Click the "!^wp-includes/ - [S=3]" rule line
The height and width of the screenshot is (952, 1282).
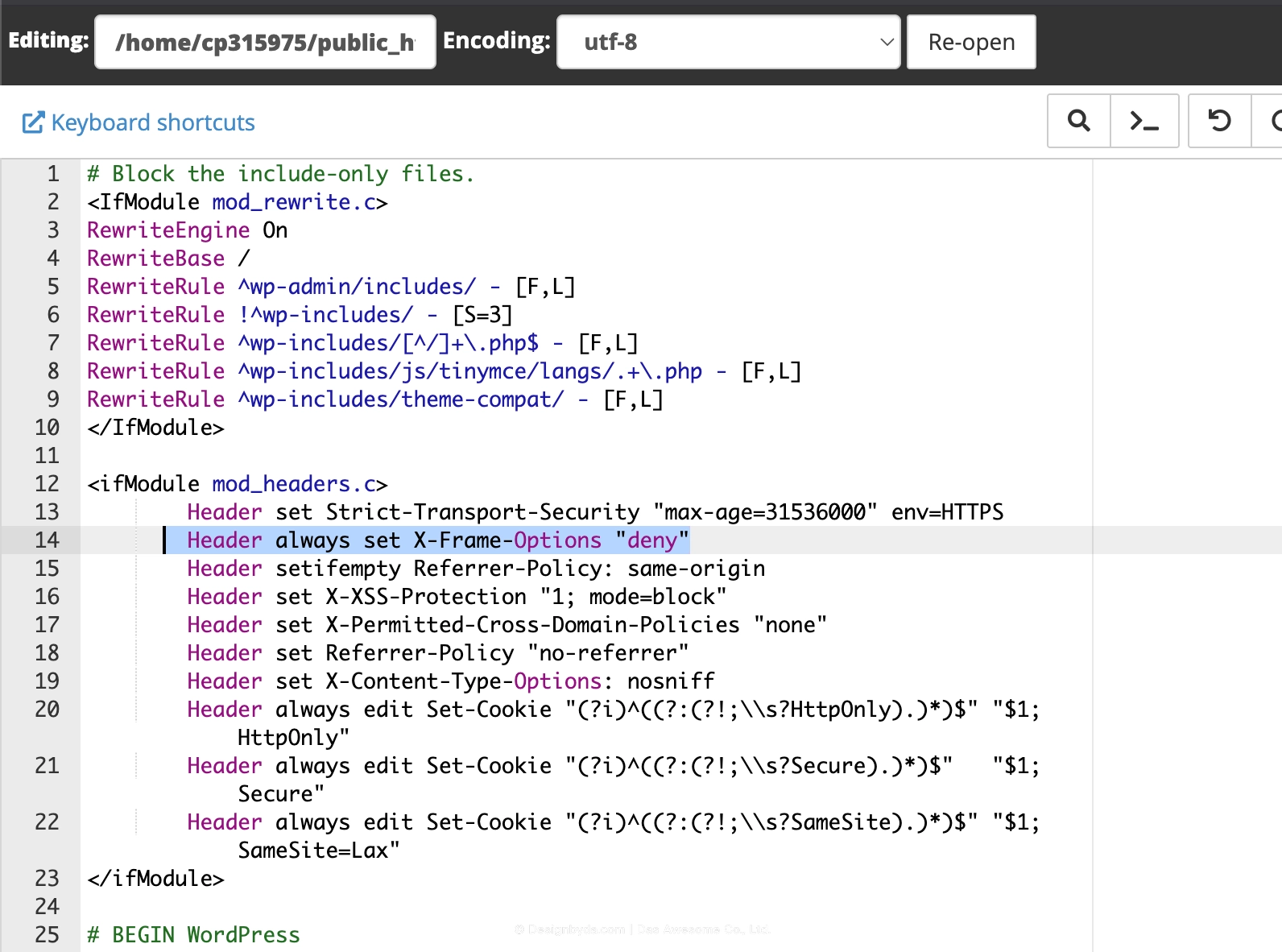point(300,315)
